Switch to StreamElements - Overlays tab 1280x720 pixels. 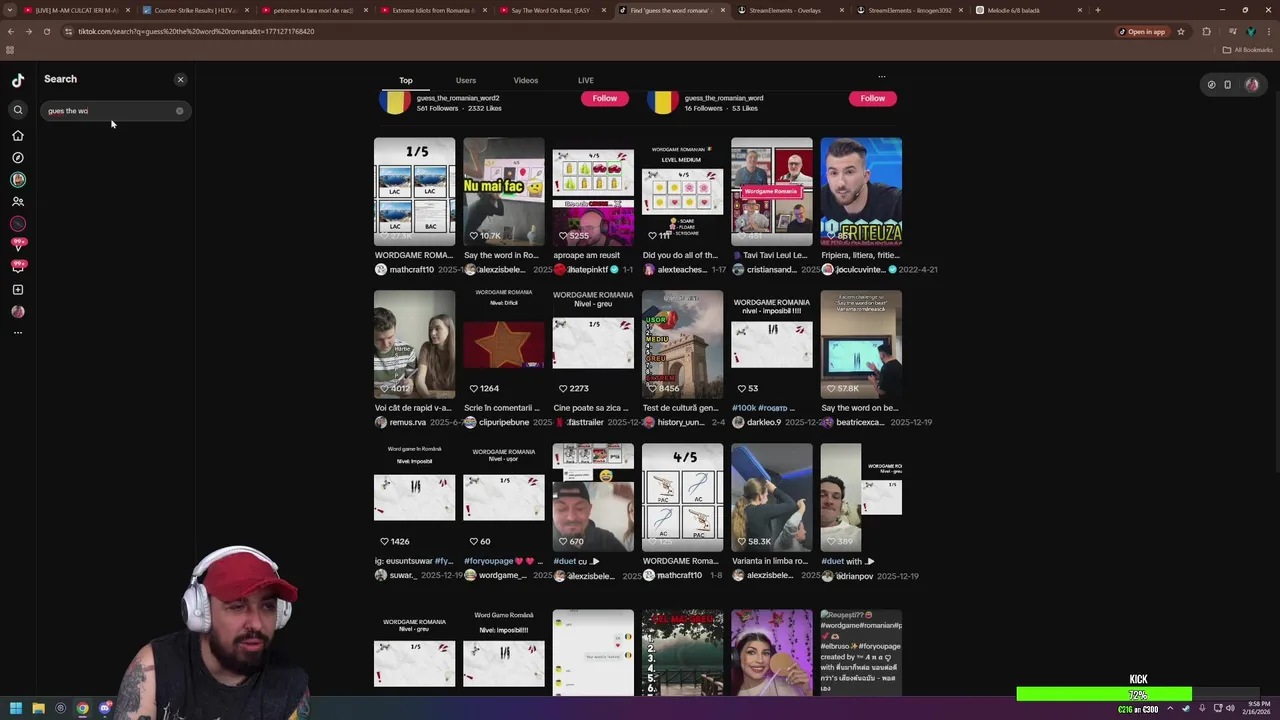tap(792, 10)
